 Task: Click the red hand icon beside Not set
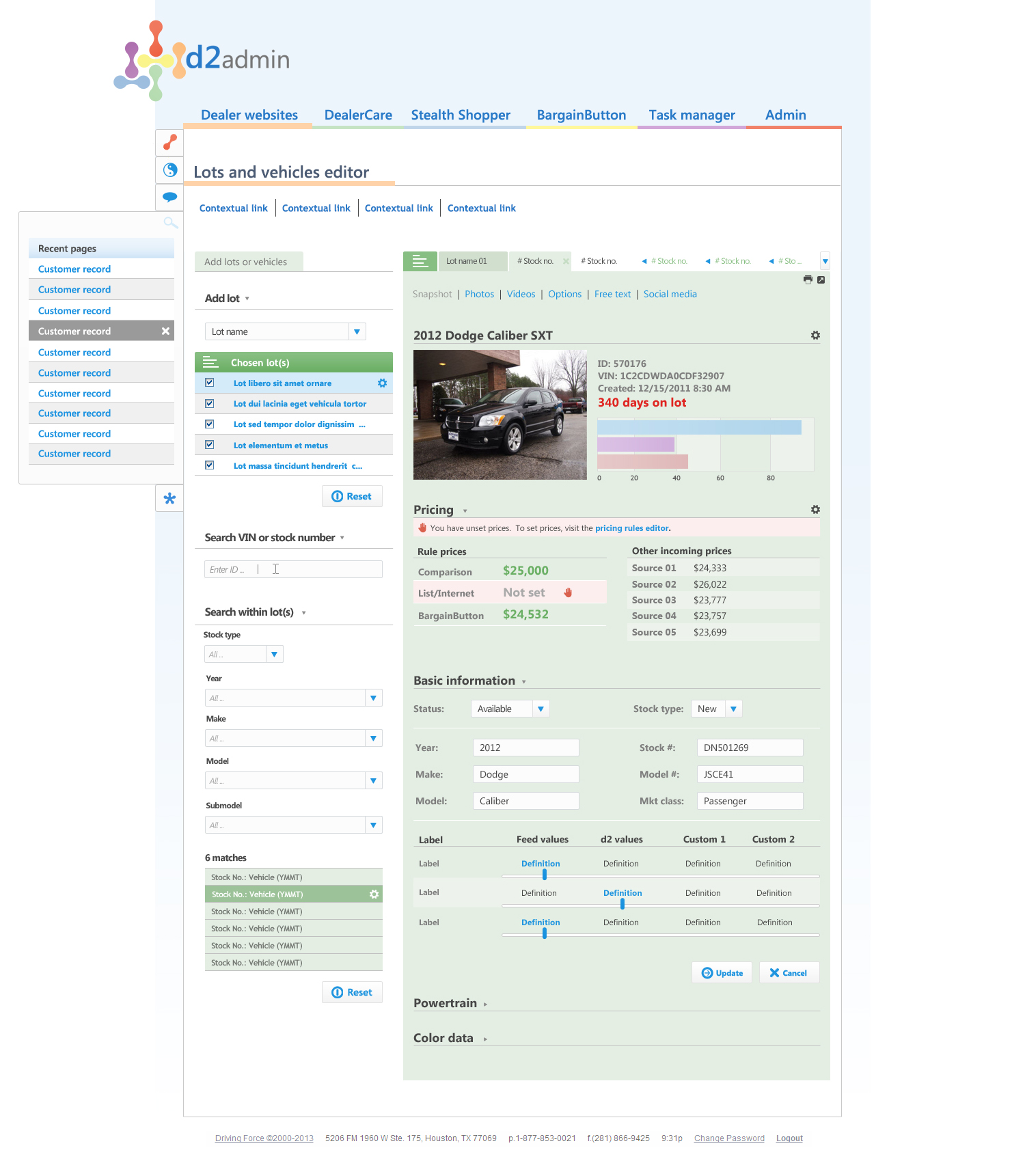[x=568, y=592]
